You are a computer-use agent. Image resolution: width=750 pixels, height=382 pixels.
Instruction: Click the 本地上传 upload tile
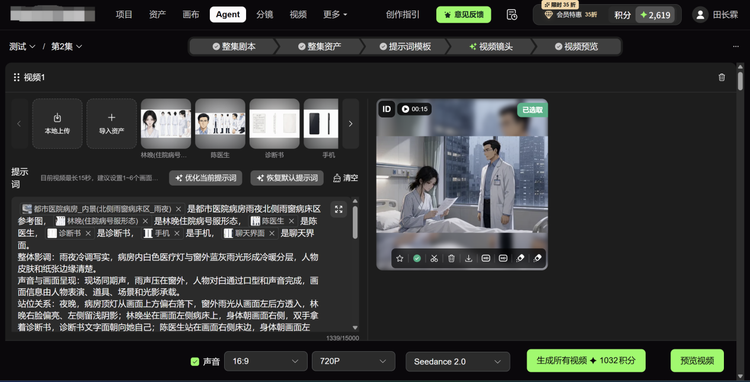(x=57, y=123)
